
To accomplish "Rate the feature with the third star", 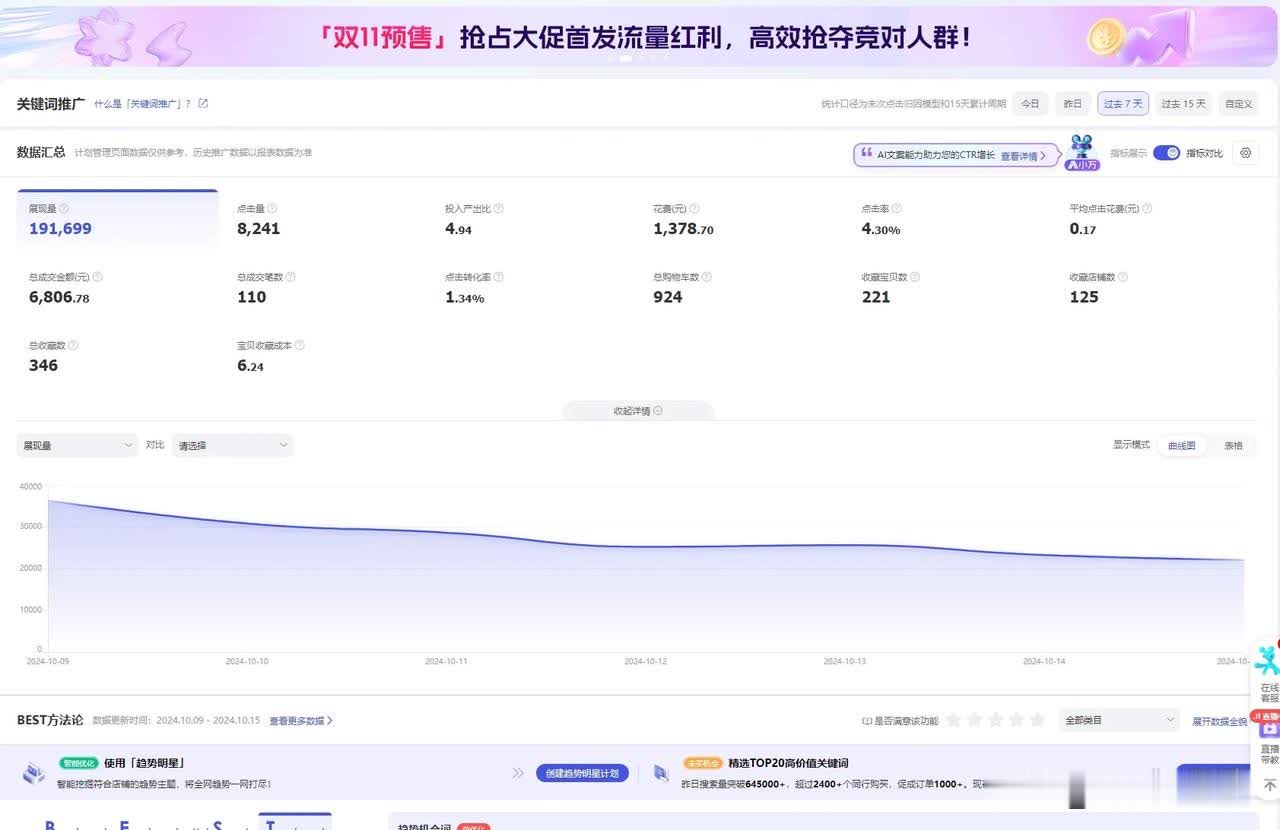I will [995, 720].
